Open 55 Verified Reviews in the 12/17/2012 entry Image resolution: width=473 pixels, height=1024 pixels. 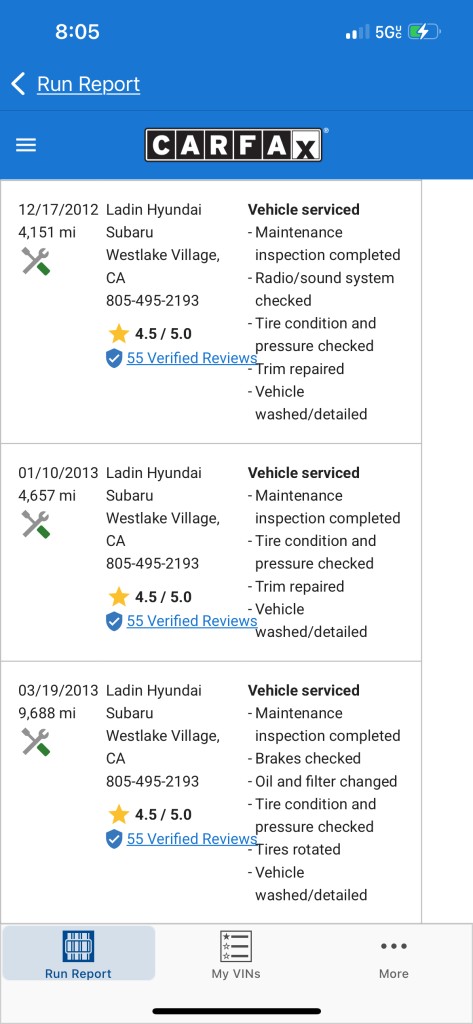pyautogui.click(x=191, y=358)
